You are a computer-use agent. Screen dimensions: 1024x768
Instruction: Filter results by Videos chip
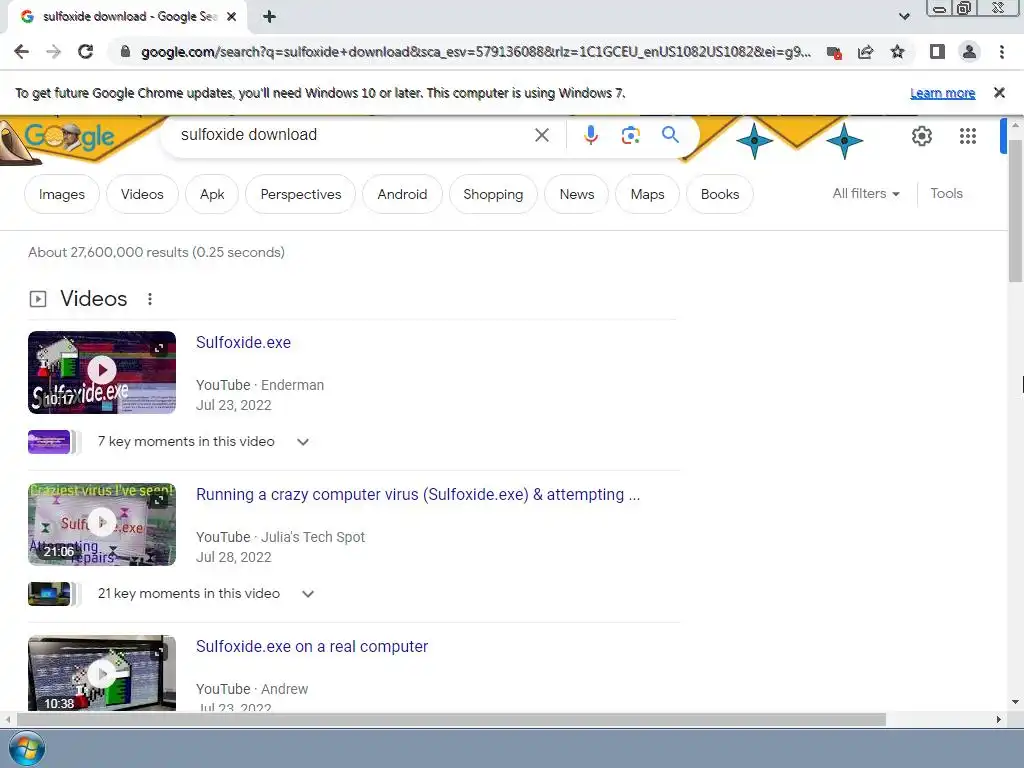point(142,194)
